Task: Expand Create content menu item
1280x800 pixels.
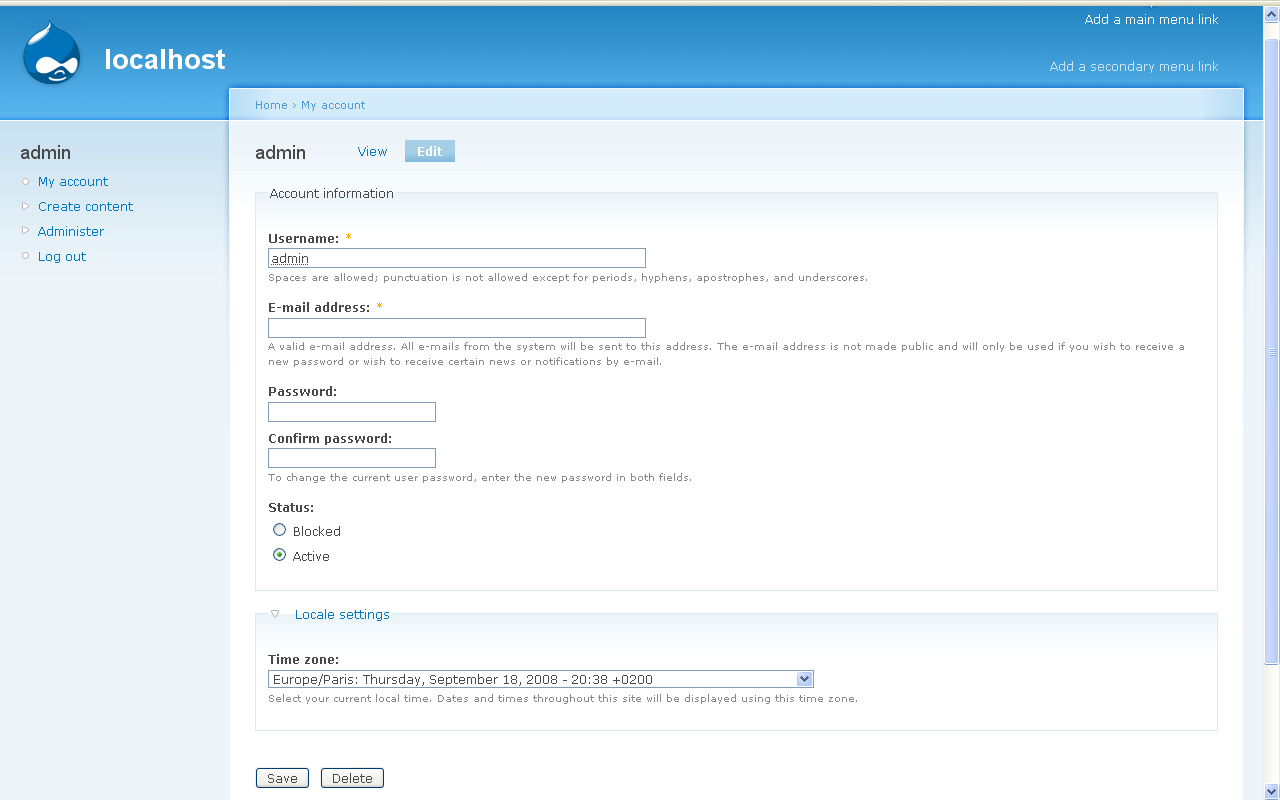Action: 85,206
